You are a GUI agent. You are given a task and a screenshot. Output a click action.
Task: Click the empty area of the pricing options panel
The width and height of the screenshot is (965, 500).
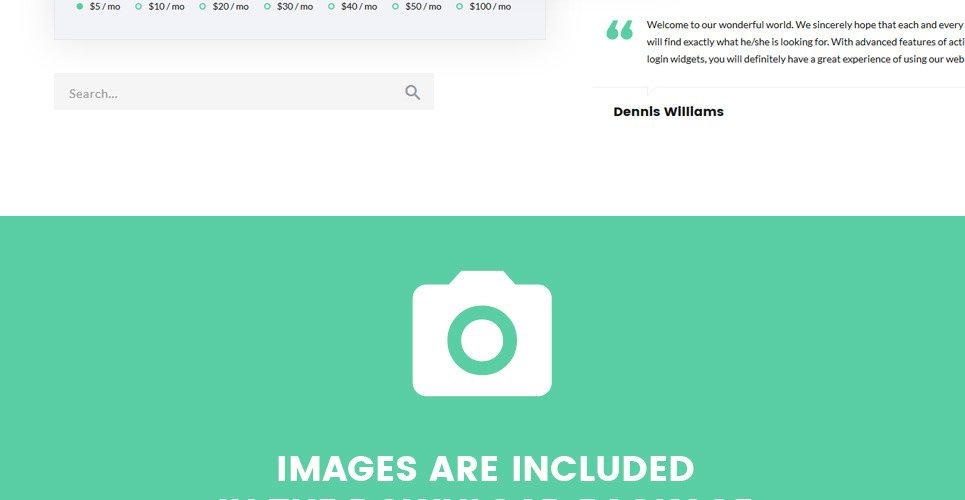[300, 26]
